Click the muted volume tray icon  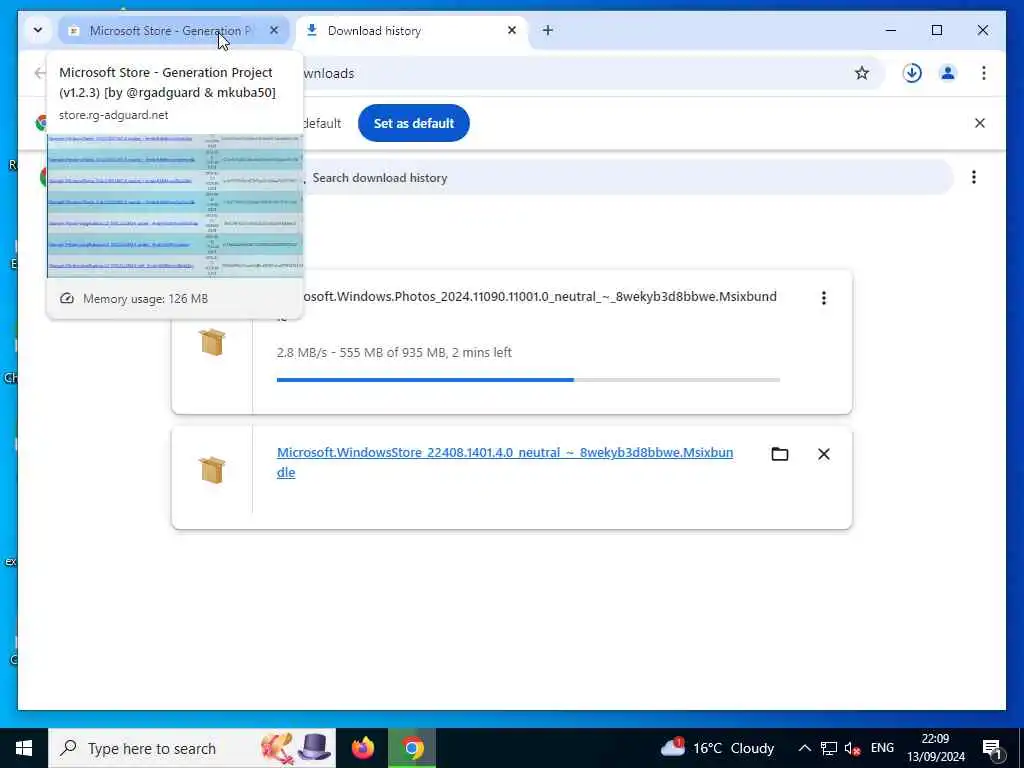[852, 748]
